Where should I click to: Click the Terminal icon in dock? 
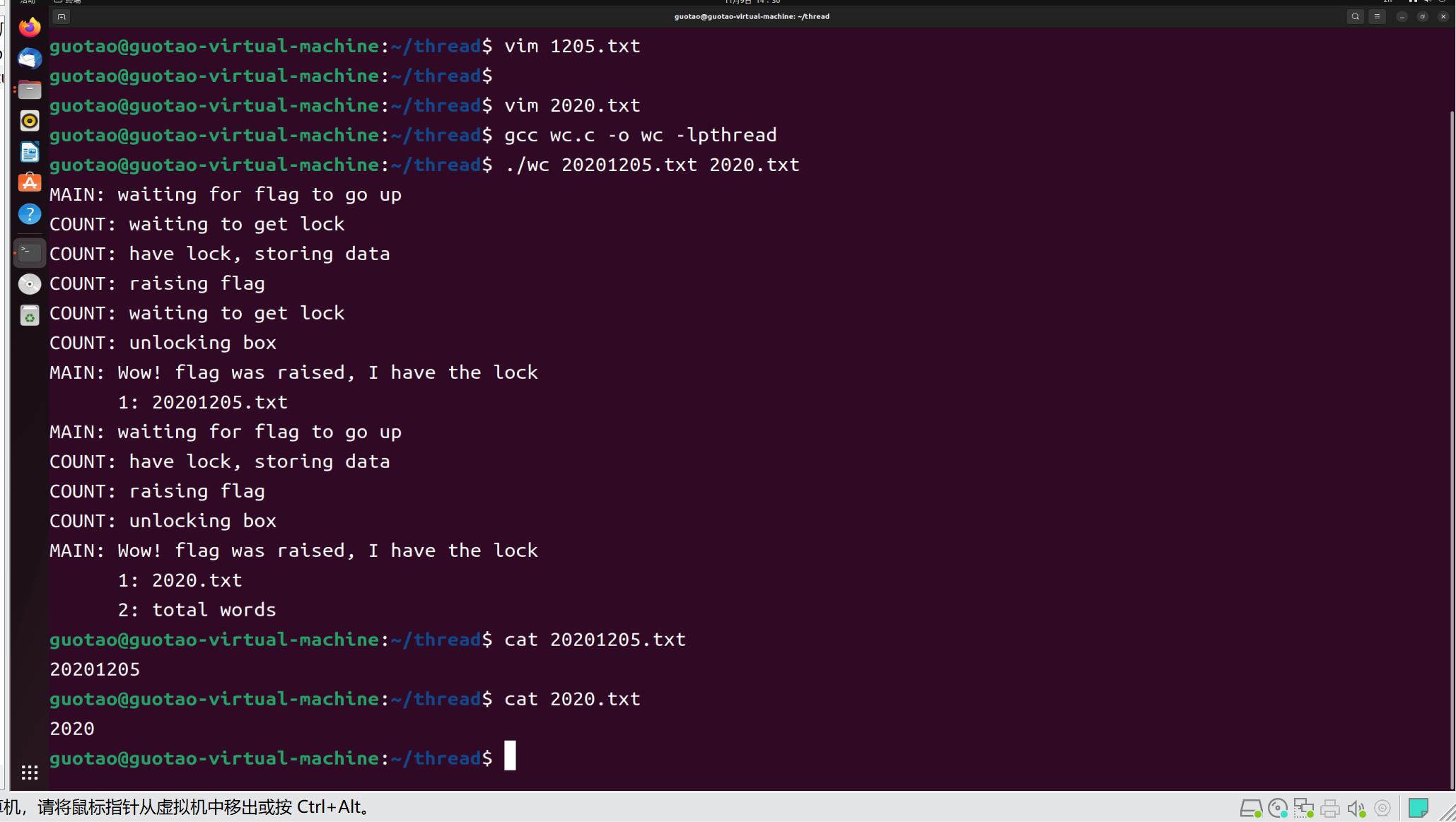pos(30,252)
